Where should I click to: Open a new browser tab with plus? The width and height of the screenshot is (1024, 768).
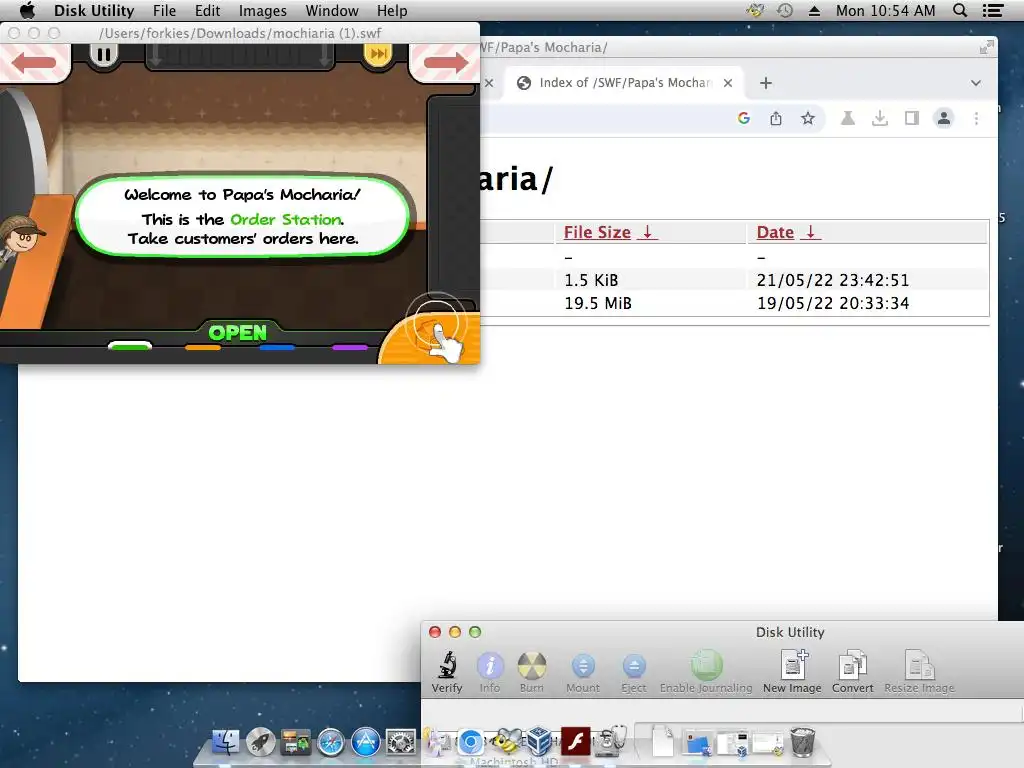pyautogui.click(x=766, y=83)
